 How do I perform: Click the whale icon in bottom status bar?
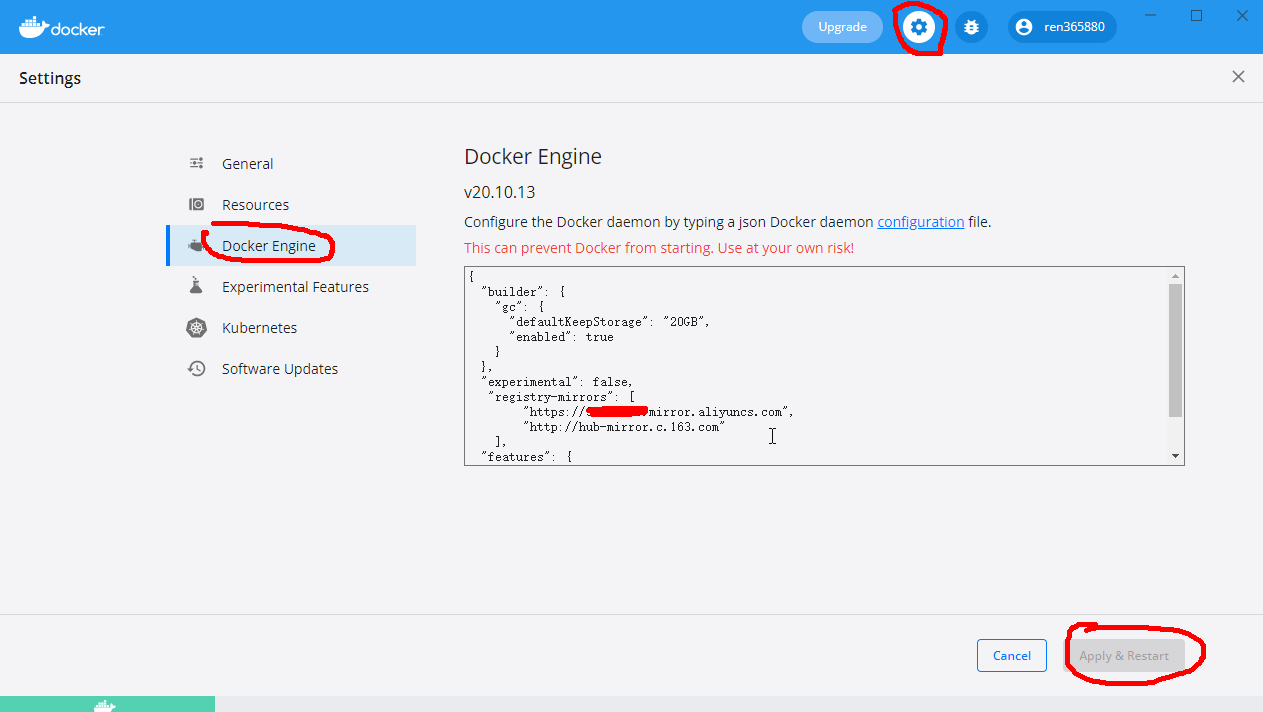tap(105, 705)
